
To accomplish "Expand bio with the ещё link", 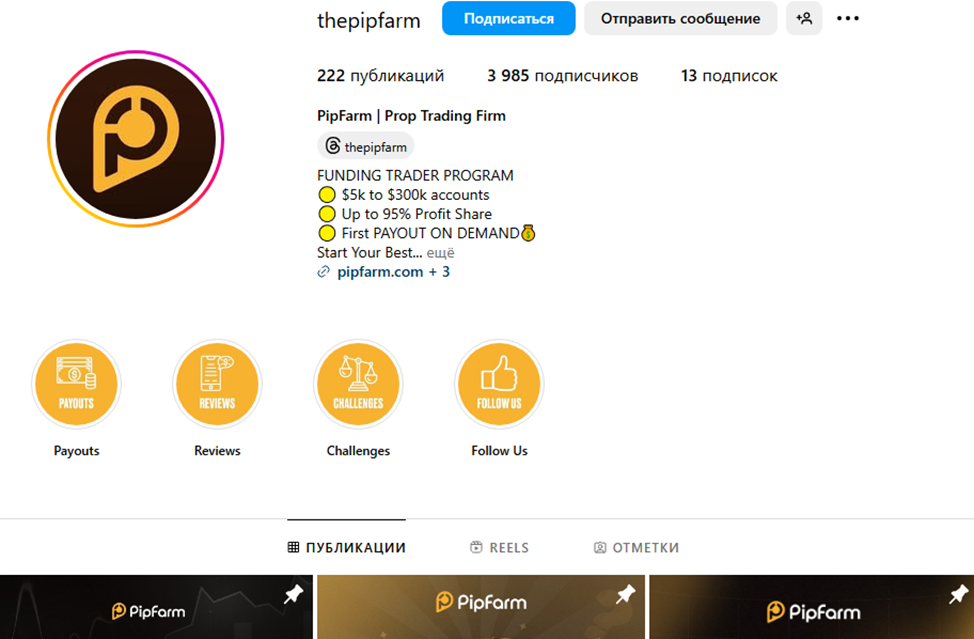I will pyautogui.click(x=440, y=253).
